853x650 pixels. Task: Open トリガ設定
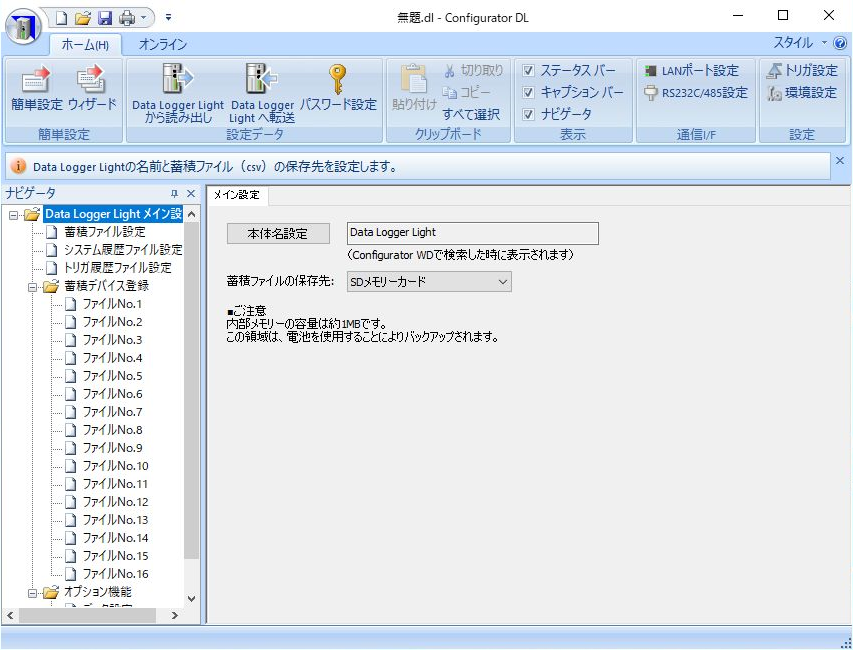tap(801, 71)
